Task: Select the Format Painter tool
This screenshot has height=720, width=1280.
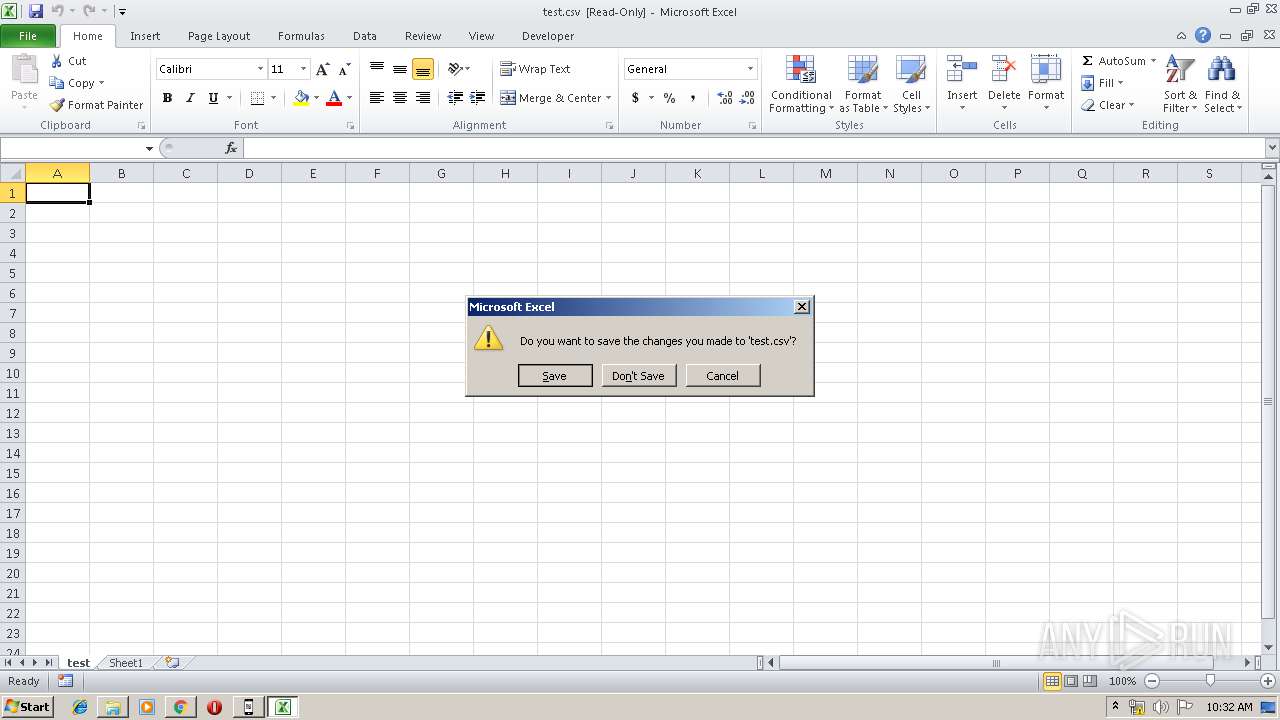Action: 97,105
